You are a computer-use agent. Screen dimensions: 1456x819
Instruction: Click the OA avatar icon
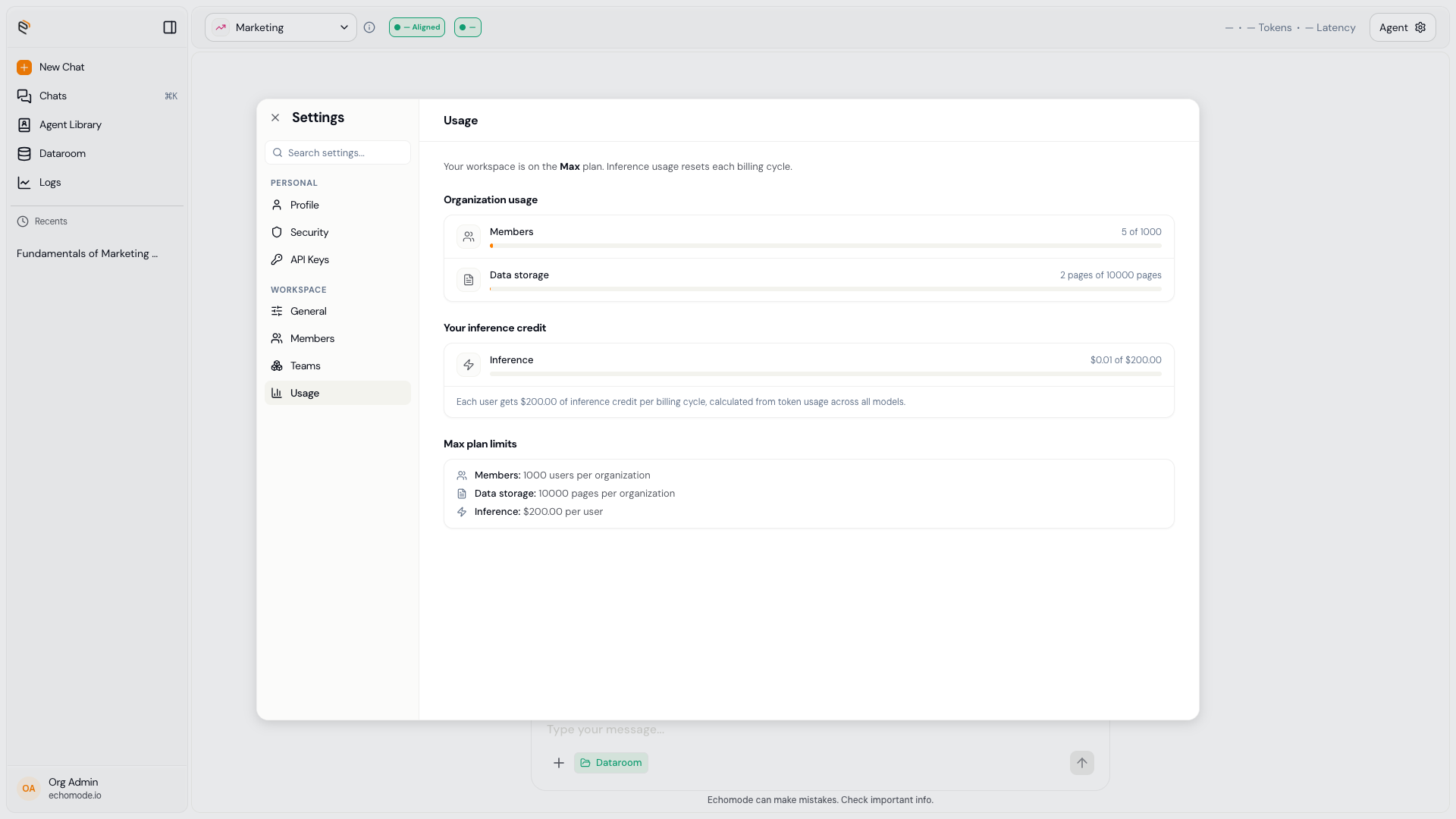pyautogui.click(x=29, y=789)
